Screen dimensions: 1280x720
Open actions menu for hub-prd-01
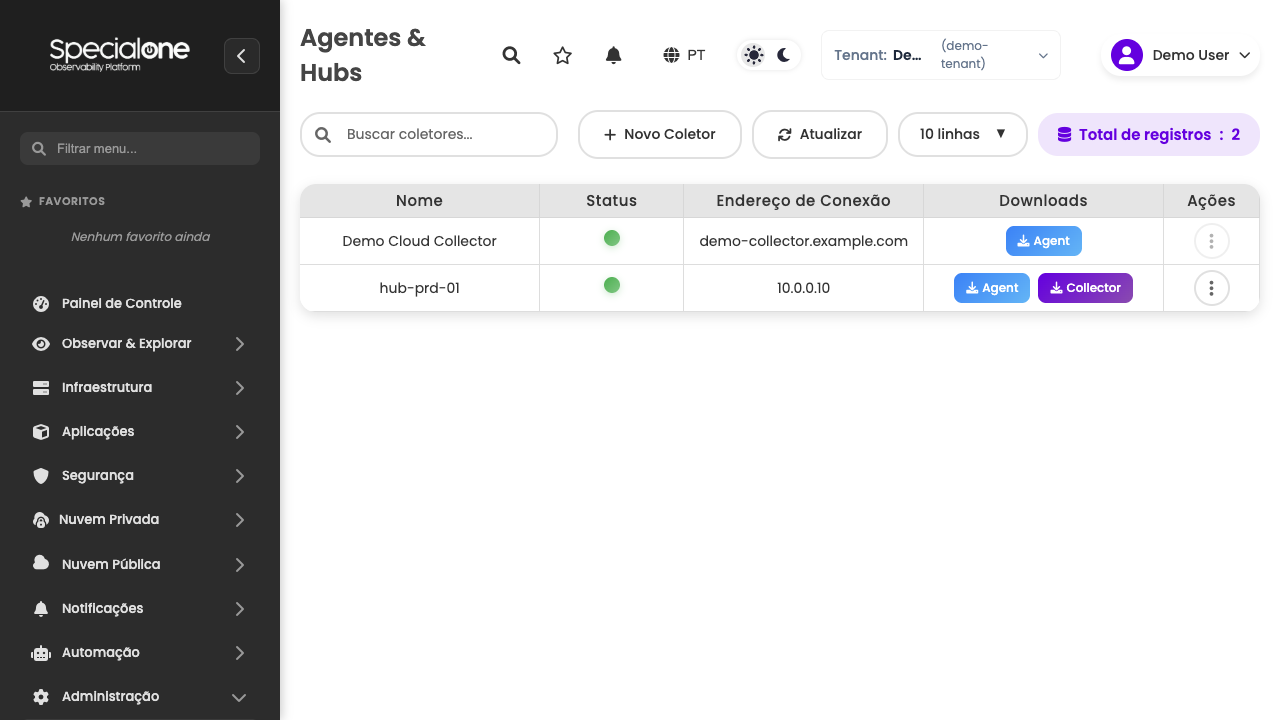pos(1212,288)
